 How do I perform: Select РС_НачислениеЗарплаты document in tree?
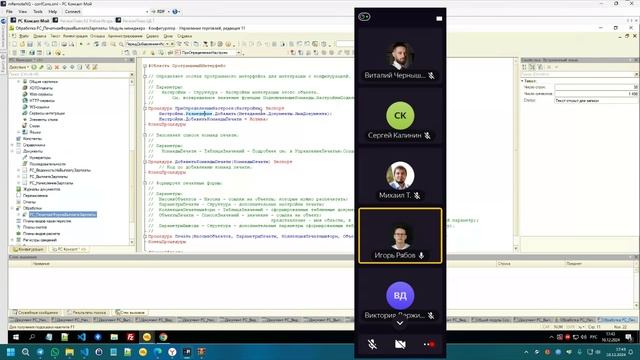[x=51, y=183]
